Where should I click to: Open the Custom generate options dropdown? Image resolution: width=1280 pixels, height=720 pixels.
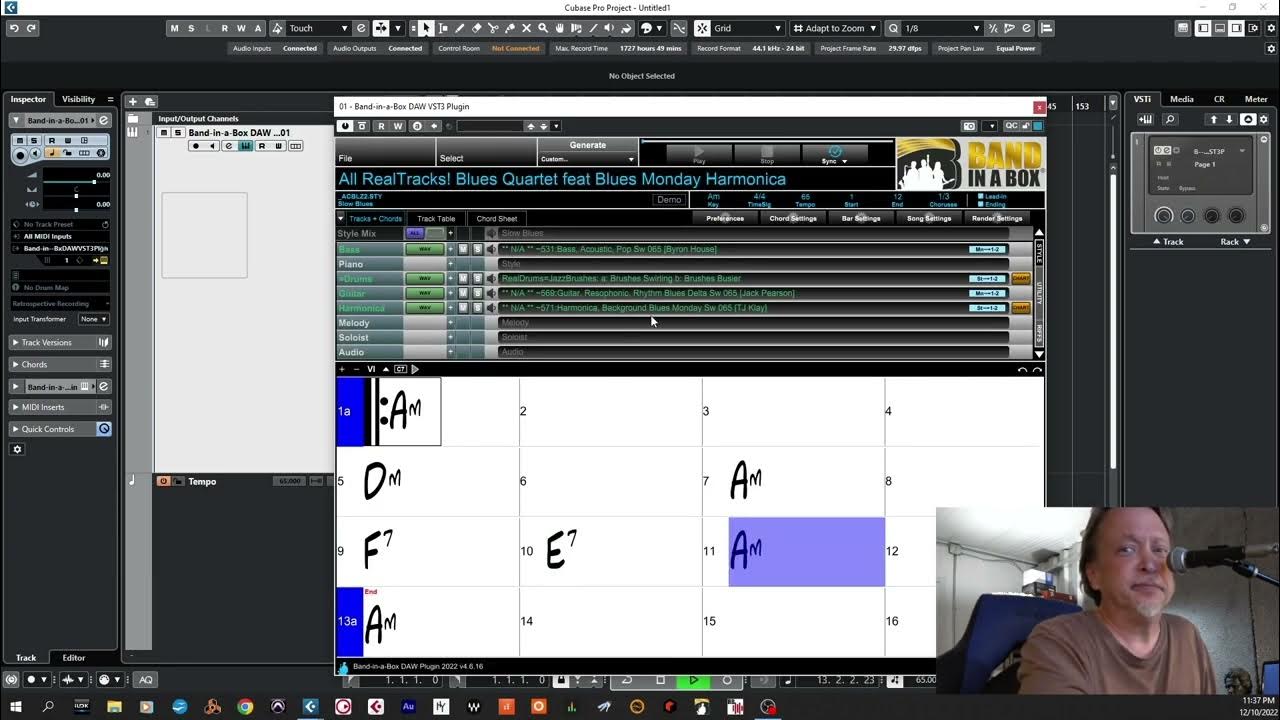[x=588, y=159]
